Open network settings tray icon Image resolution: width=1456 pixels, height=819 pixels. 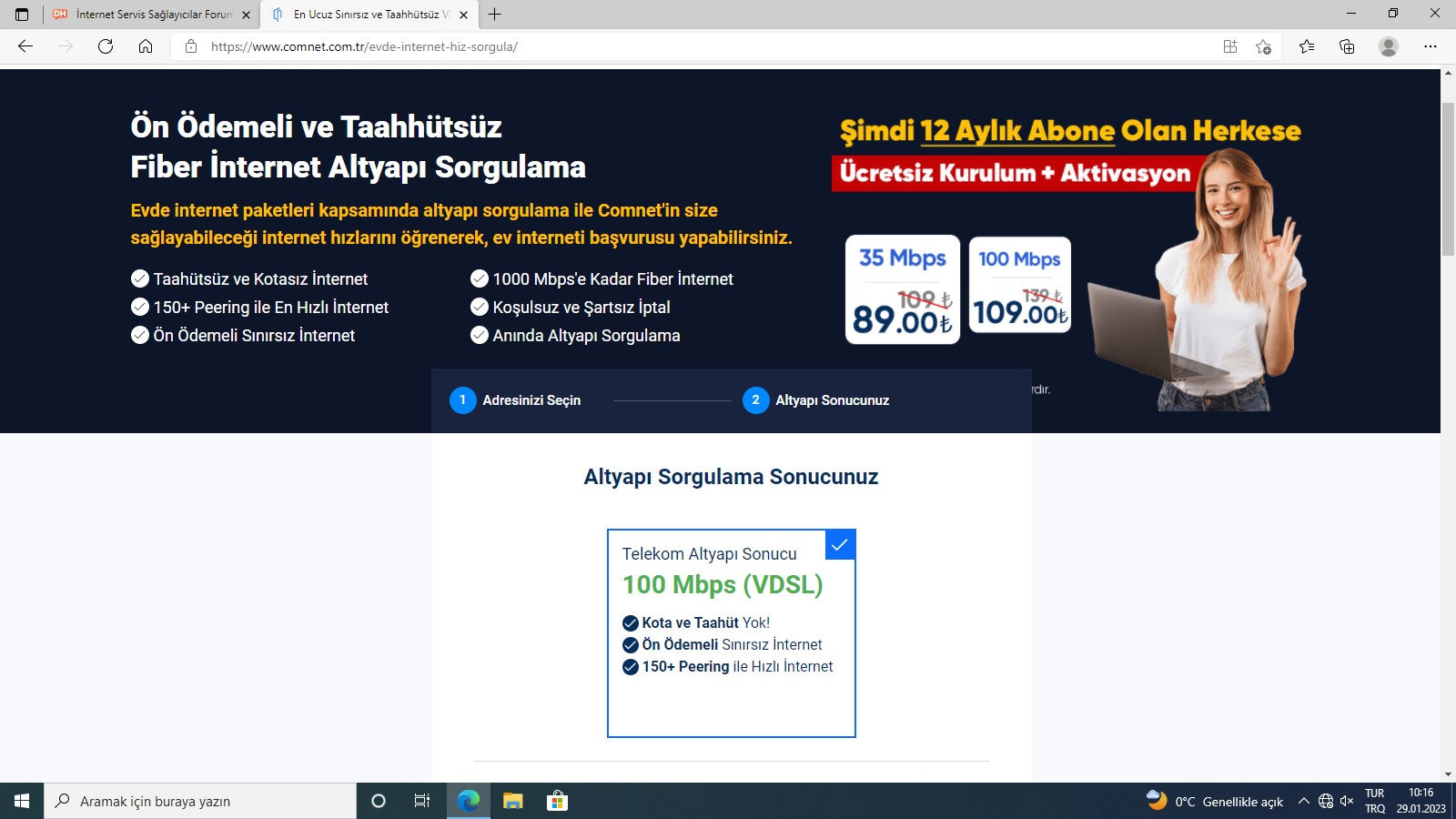(1326, 801)
